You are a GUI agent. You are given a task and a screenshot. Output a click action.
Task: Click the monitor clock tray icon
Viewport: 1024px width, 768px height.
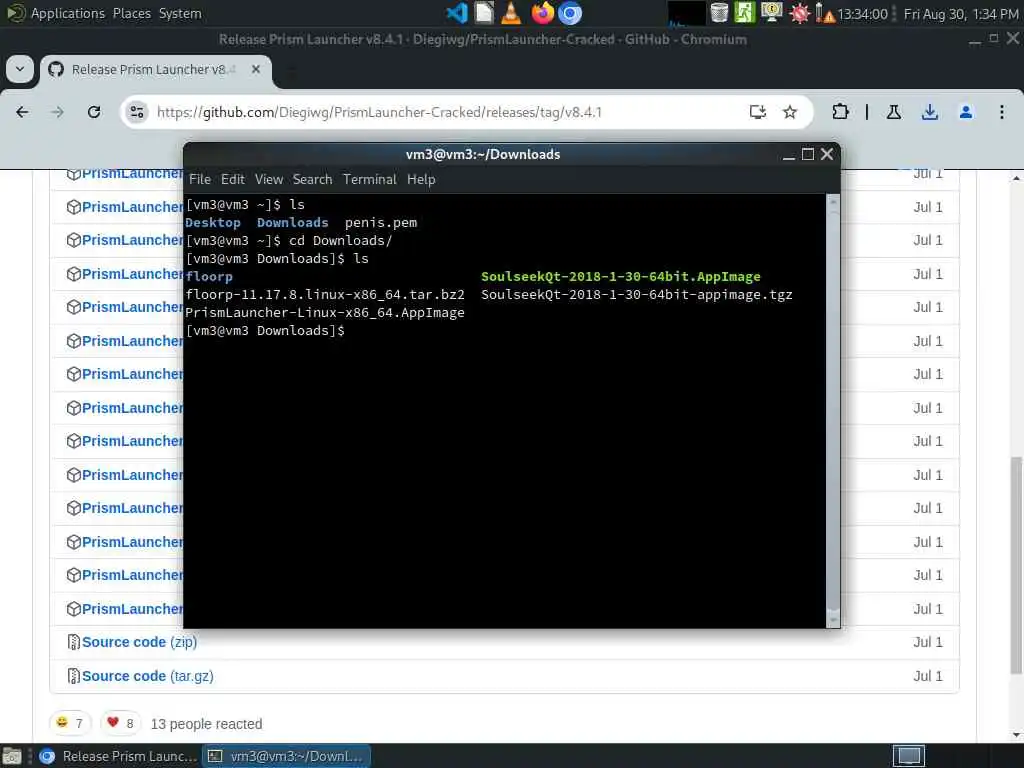click(x=772, y=13)
